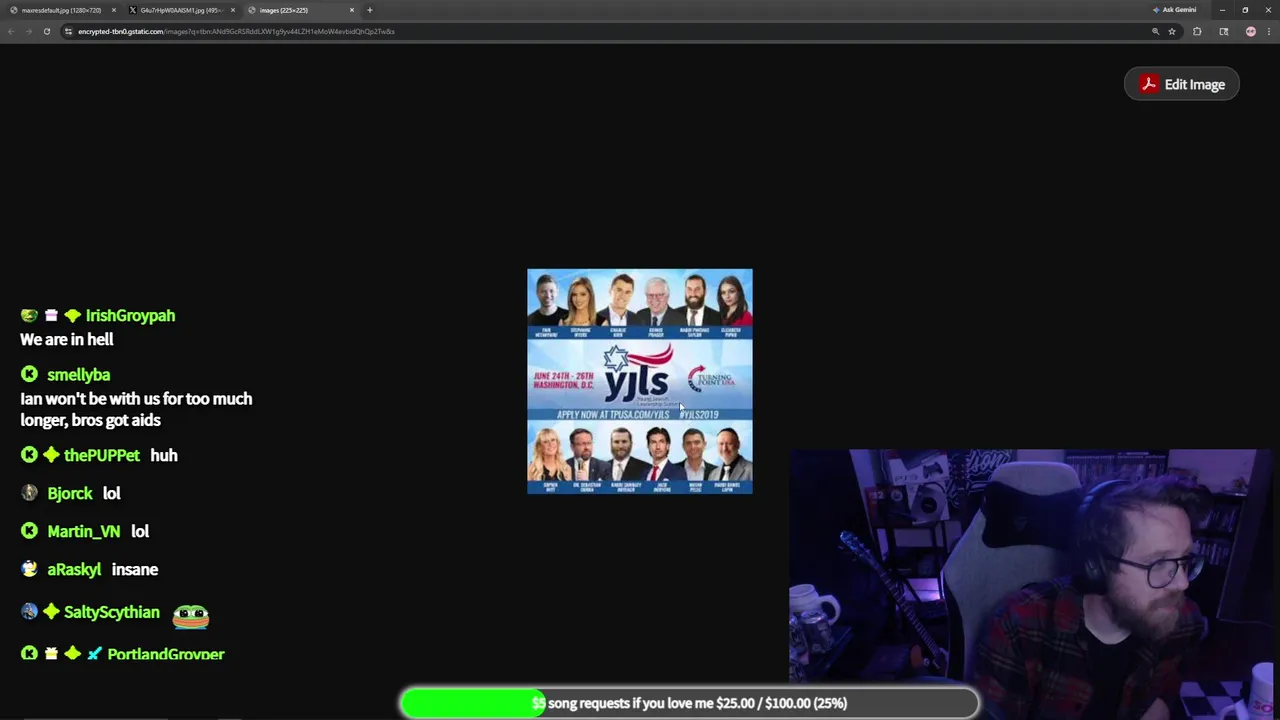The height and width of the screenshot is (720, 1280).
Task: Click the Bjorck chat username
Action: 70,494
